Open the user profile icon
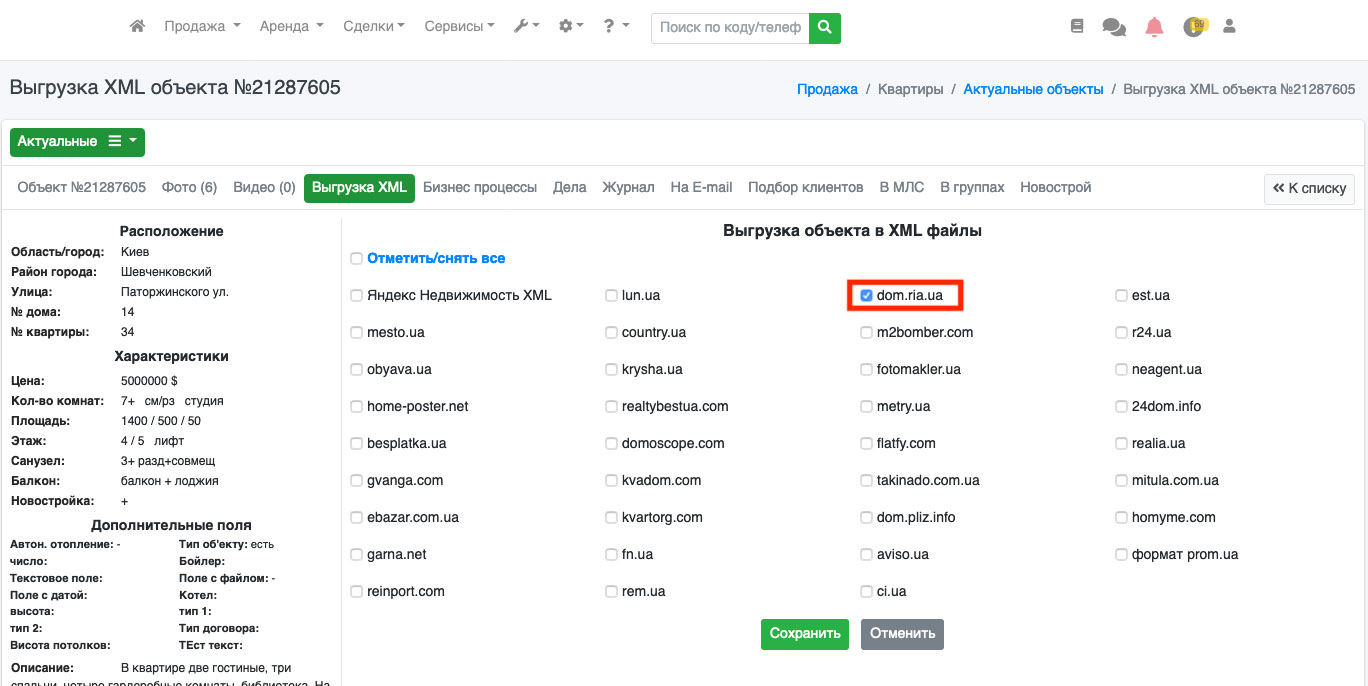Screen dimensions: 1368x686 click(x=1230, y=27)
